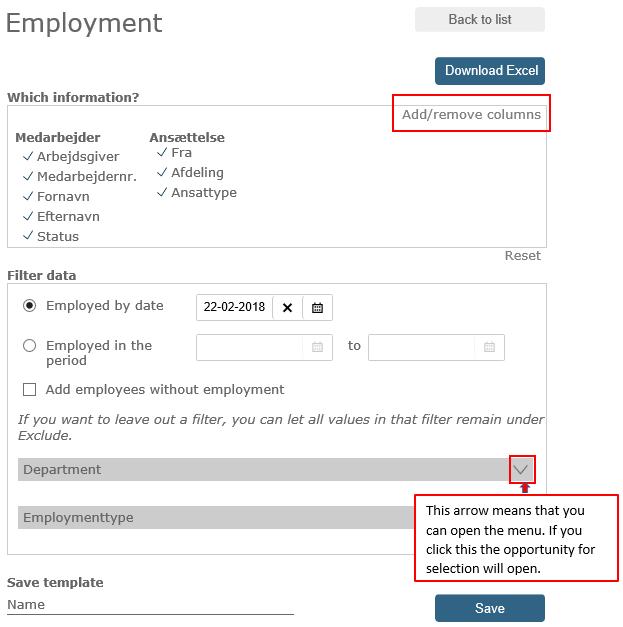Image resolution: width=623 pixels, height=627 pixels.
Task: Click the template Name input field
Action: click(x=150, y=605)
